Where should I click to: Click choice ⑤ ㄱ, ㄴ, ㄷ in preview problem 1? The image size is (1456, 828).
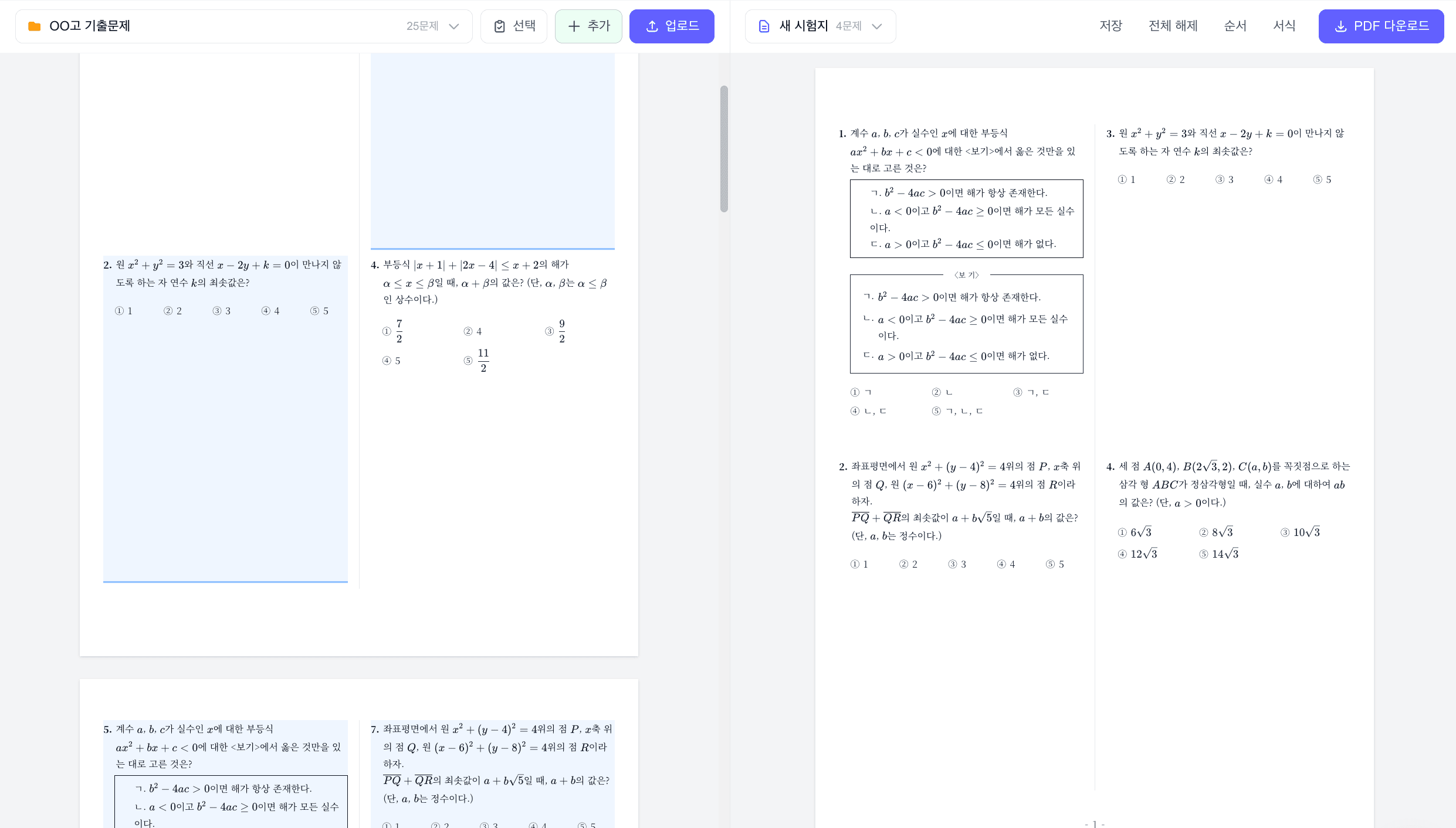[x=957, y=412]
